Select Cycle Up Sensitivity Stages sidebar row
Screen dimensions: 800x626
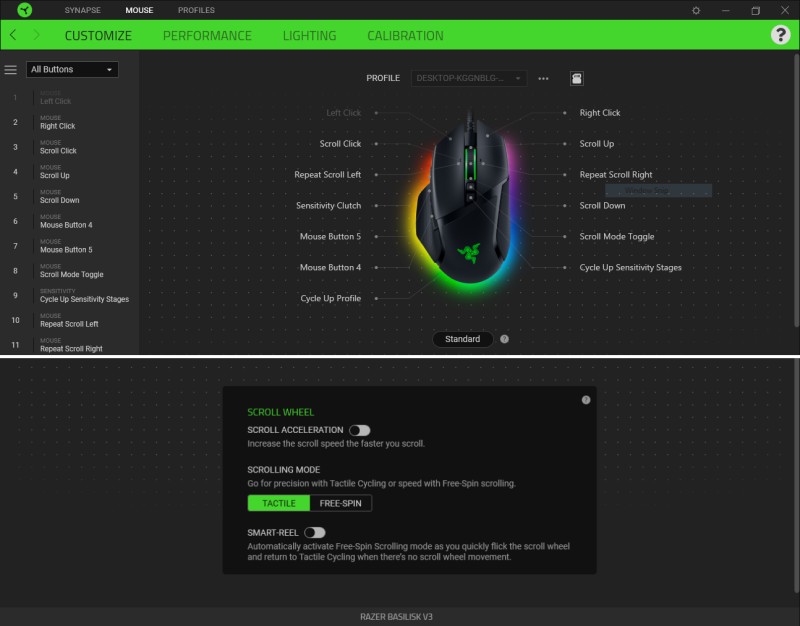coord(69,295)
